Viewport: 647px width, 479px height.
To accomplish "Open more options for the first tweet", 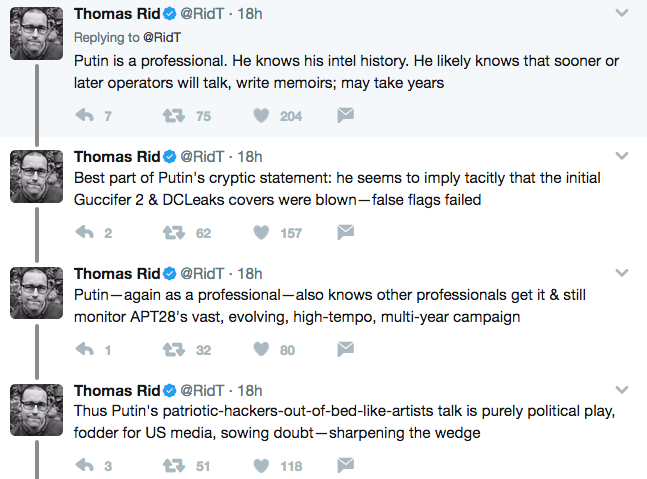I will pyautogui.click(x=621, y=16).
